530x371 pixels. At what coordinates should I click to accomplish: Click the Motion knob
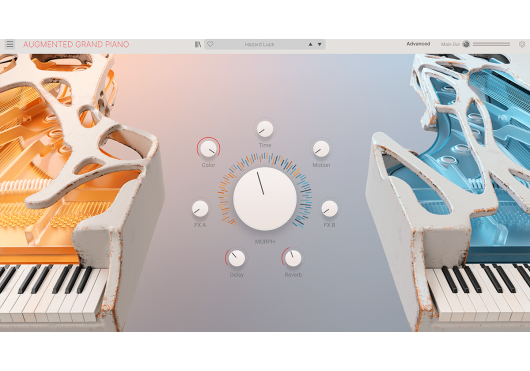pyautogui.click(x=321, y=149)
